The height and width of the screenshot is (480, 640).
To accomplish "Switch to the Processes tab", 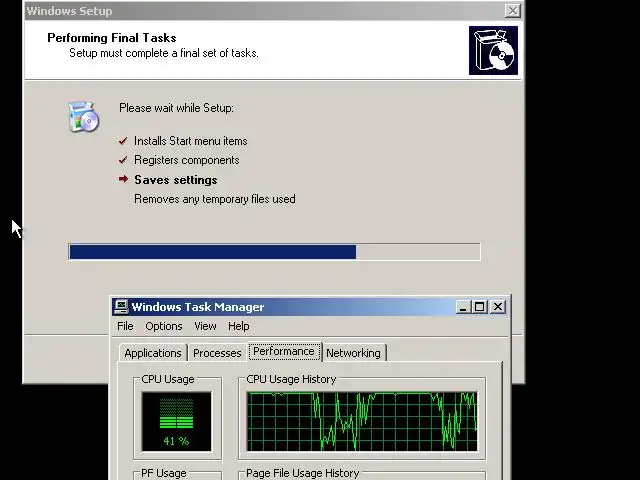I will point(217,353).
